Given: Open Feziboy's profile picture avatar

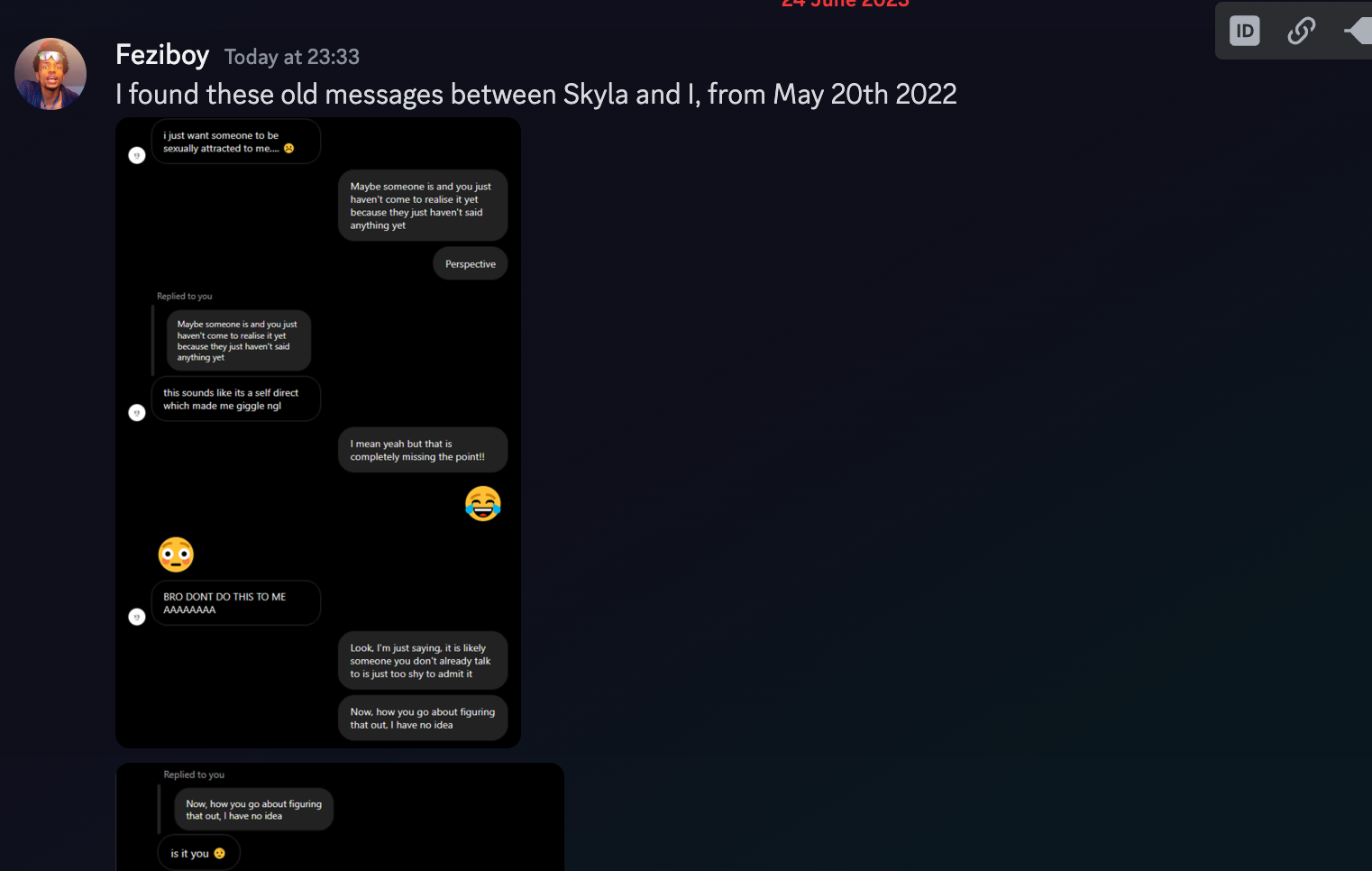Looking at the screenshot, I should pos(50,74).
